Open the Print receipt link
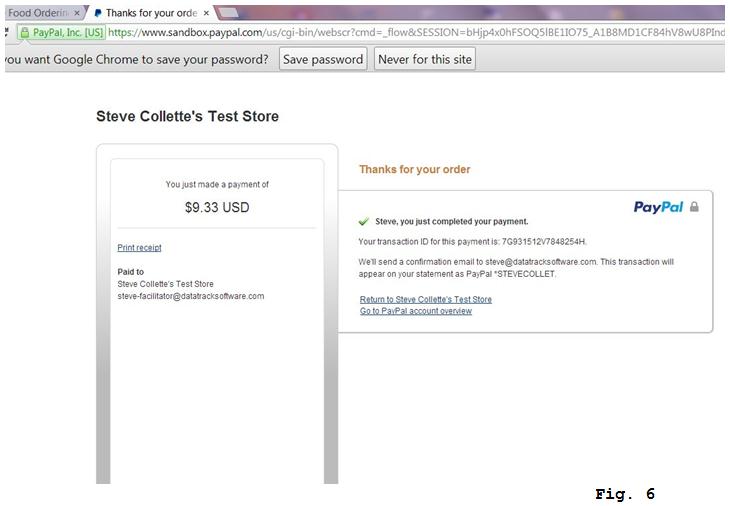This screenshot has height=506, width=730. (139, 248)
